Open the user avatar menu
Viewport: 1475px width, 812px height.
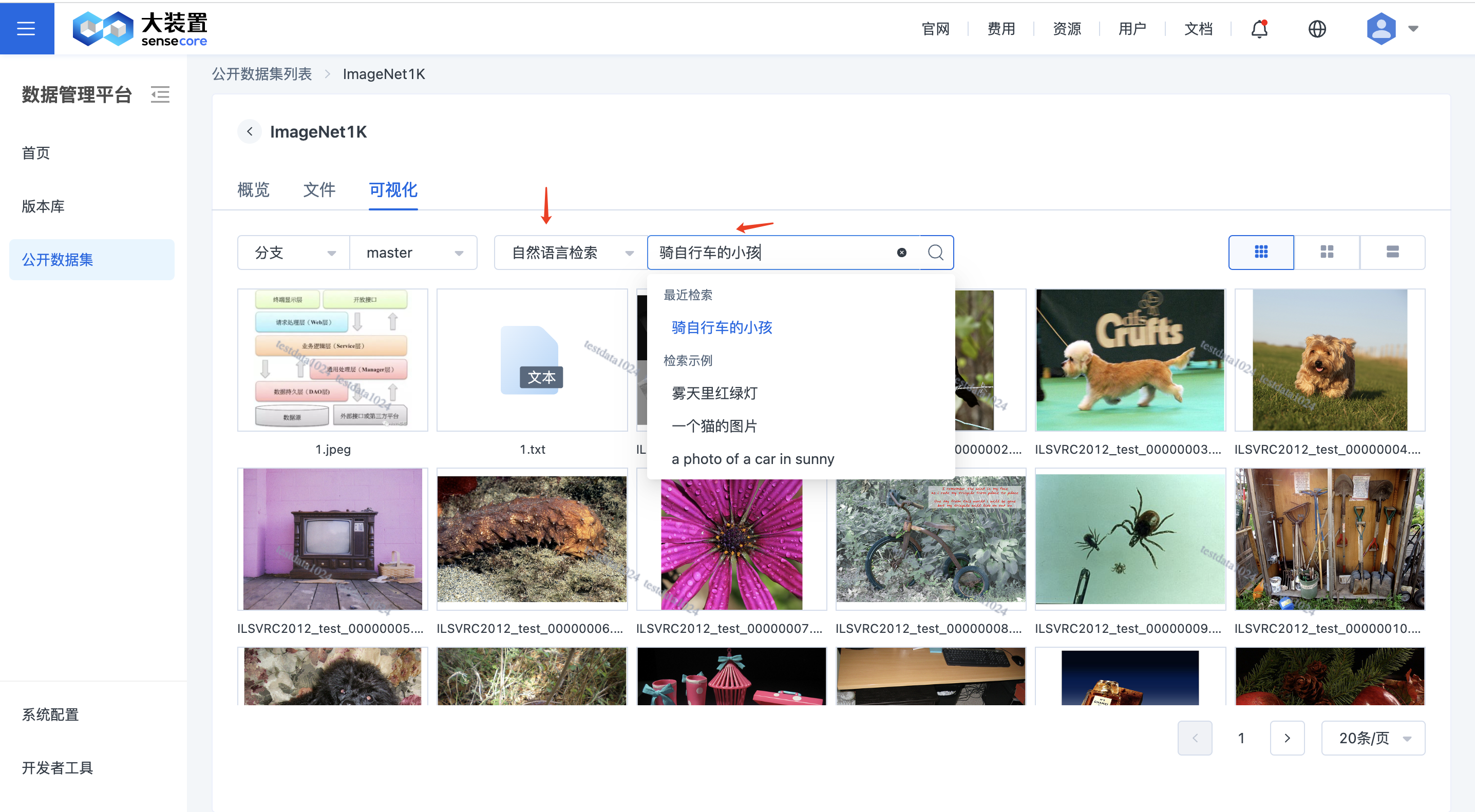1381,28
